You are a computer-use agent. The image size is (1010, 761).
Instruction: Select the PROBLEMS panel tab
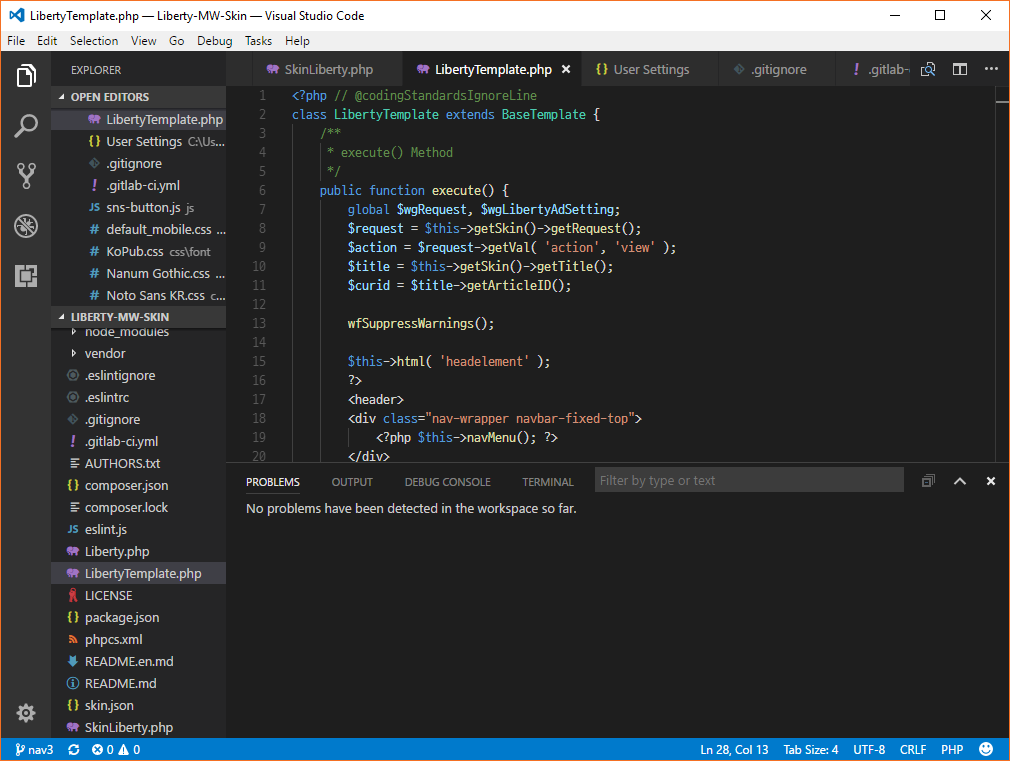(272, 482)
